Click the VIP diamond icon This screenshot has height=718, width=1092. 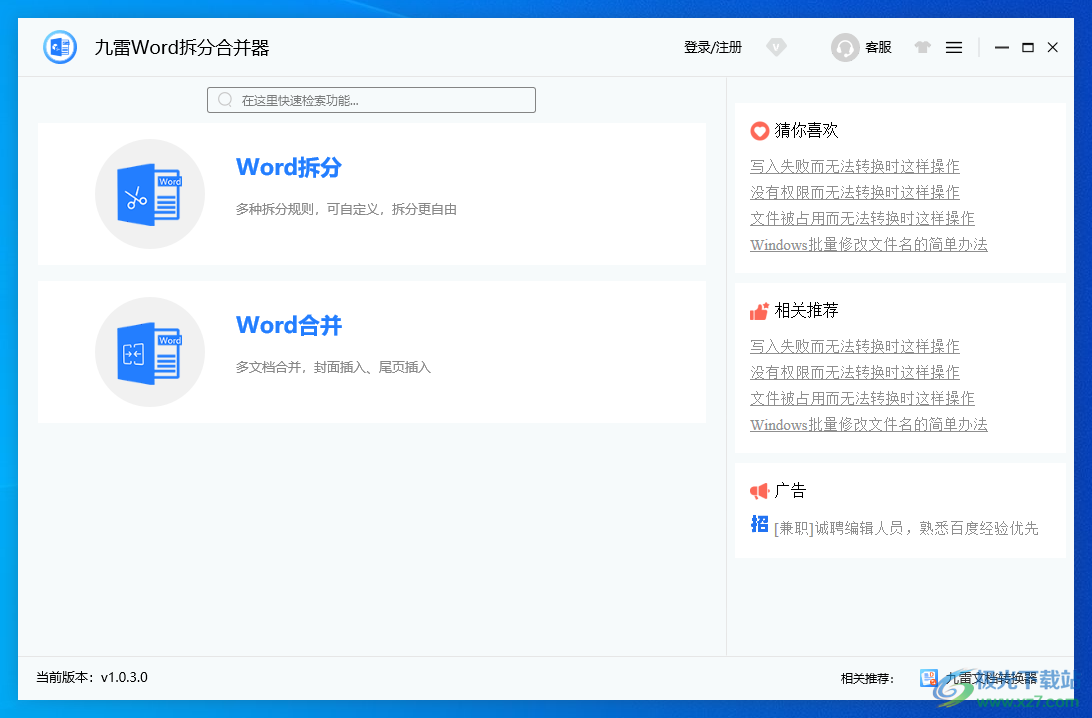[x=776, y=46]
